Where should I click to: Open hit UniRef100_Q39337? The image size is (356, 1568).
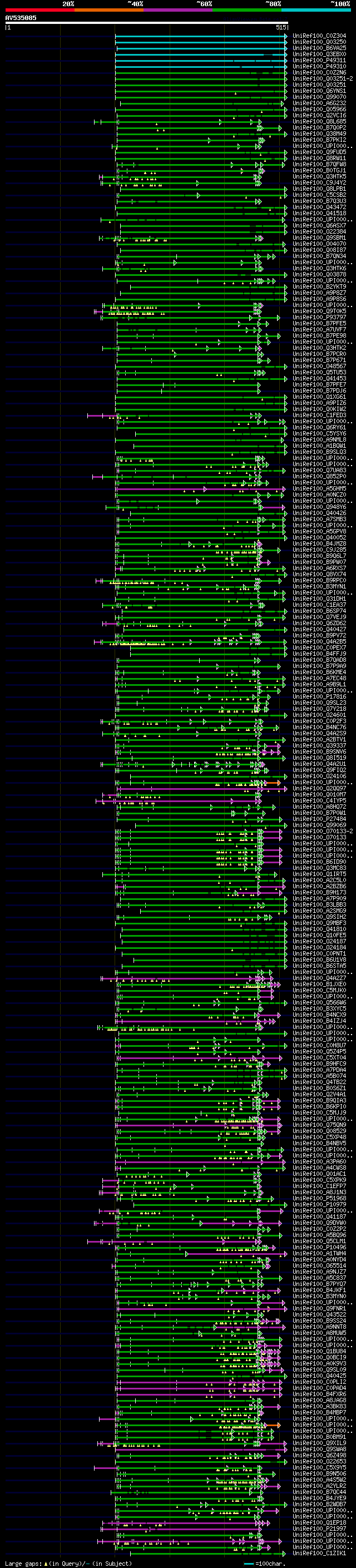pos(319,746)
